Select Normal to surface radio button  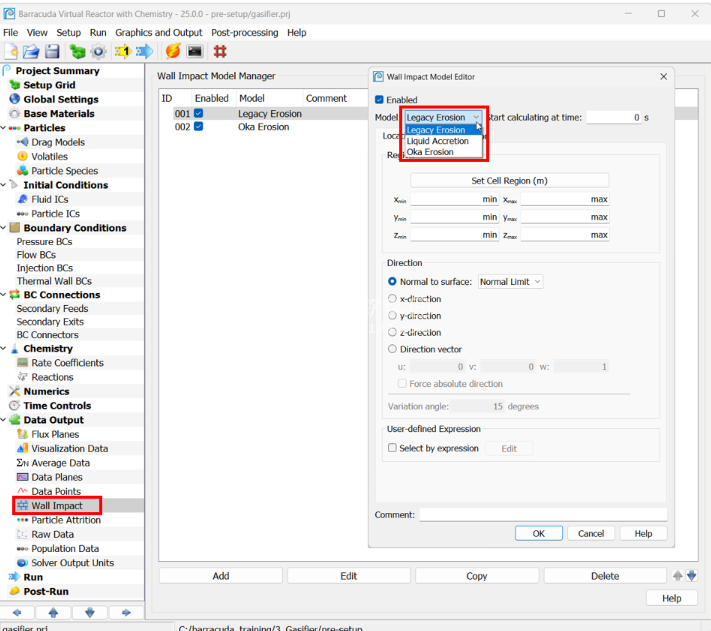[392, 282]
